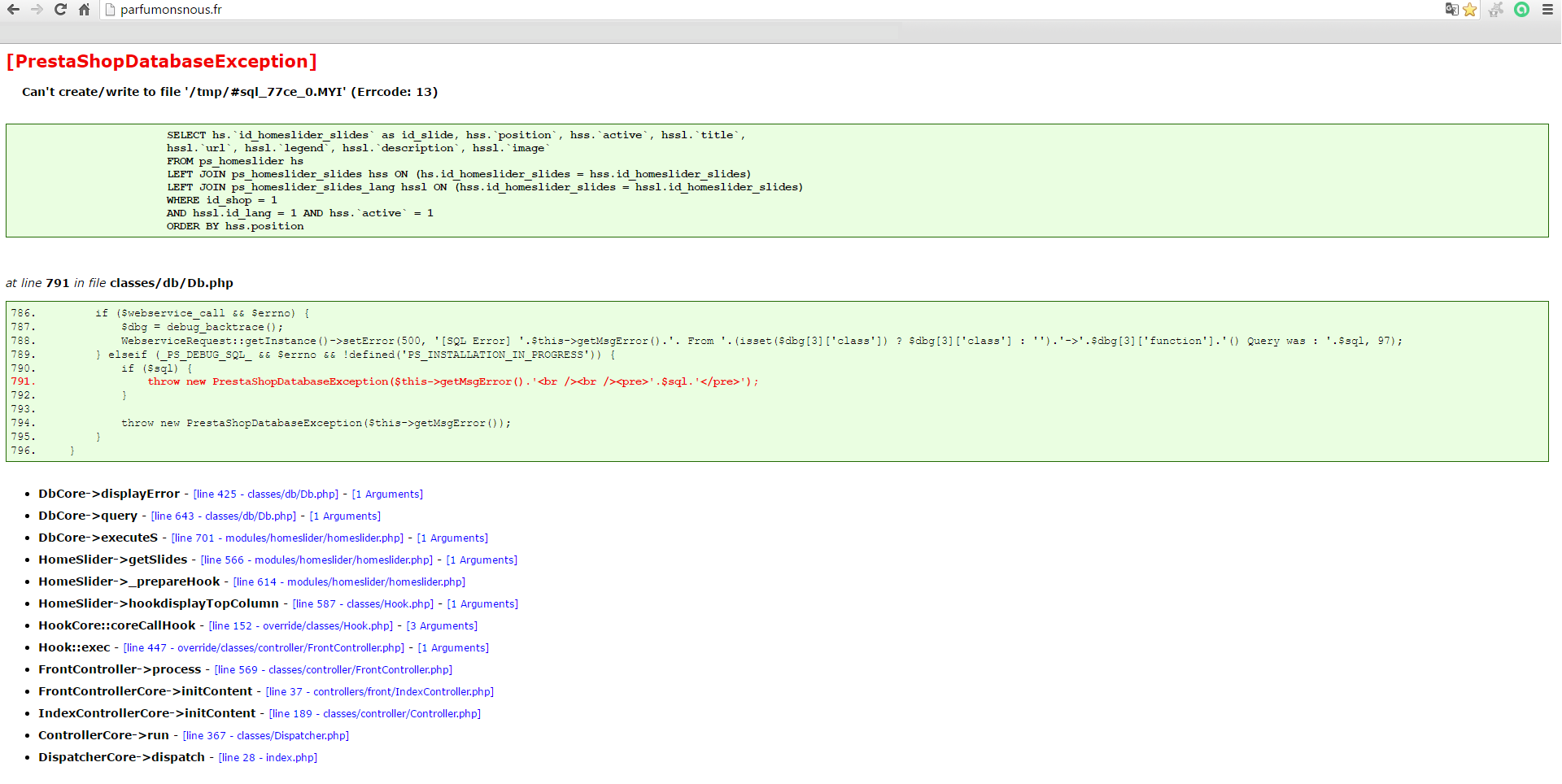
Task: Click the Hook::exec function name
Action: [x=74, y=647]
